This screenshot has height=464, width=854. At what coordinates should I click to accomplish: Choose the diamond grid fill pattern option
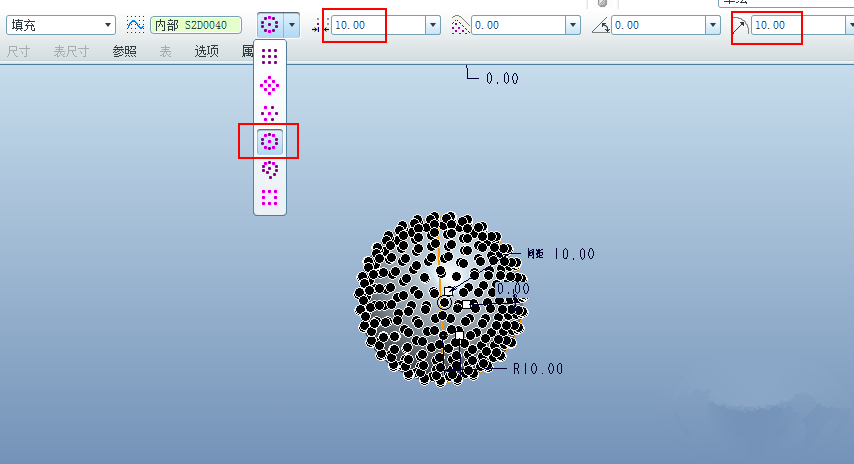(x=270, y=86)
